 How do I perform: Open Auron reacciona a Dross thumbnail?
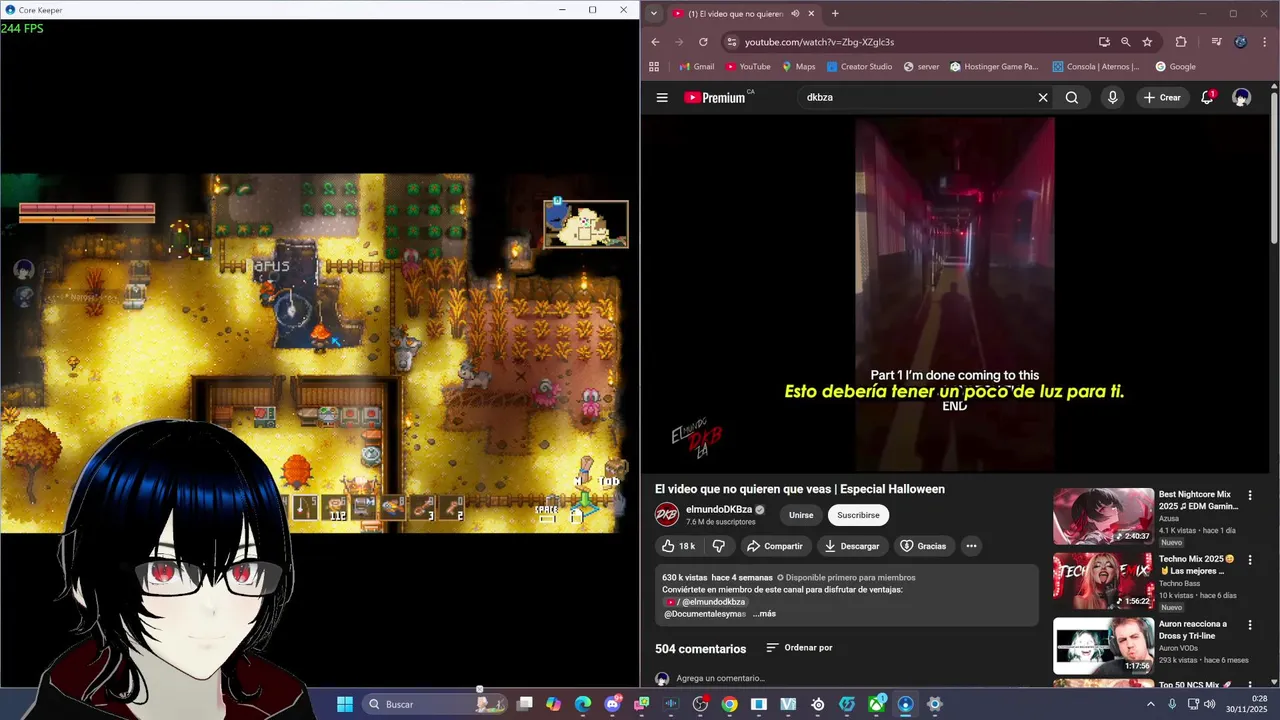coord(1103,646)
